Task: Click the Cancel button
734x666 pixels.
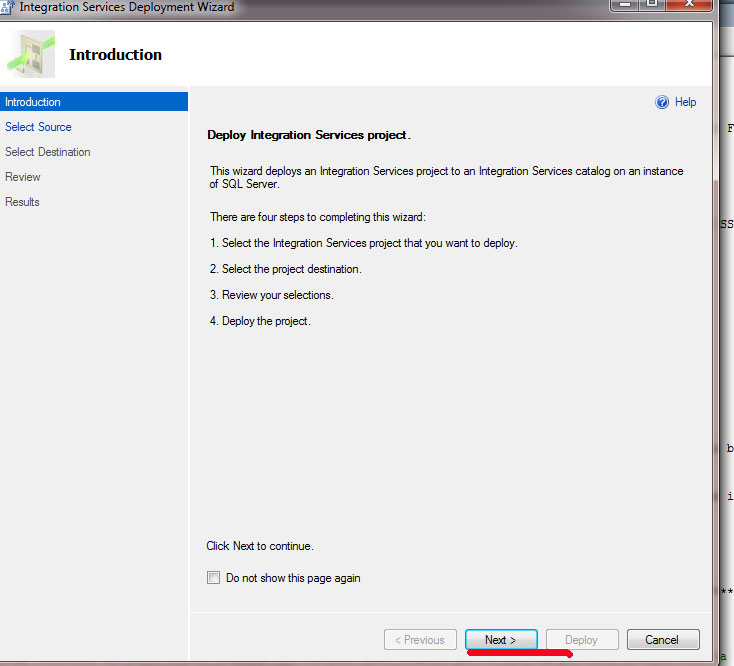Action: (663, 639)
